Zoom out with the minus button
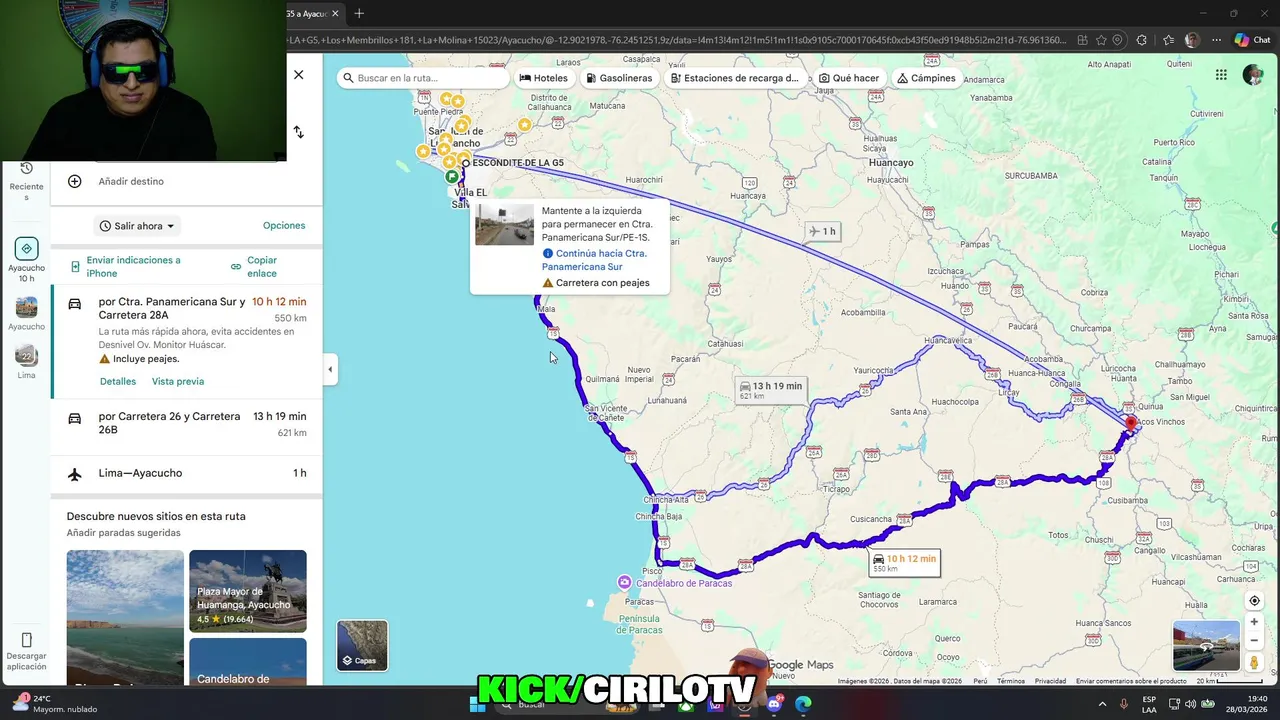The height and width of the screenshot is (720, 1280). pyautogui.click(x=1254, y=641)
